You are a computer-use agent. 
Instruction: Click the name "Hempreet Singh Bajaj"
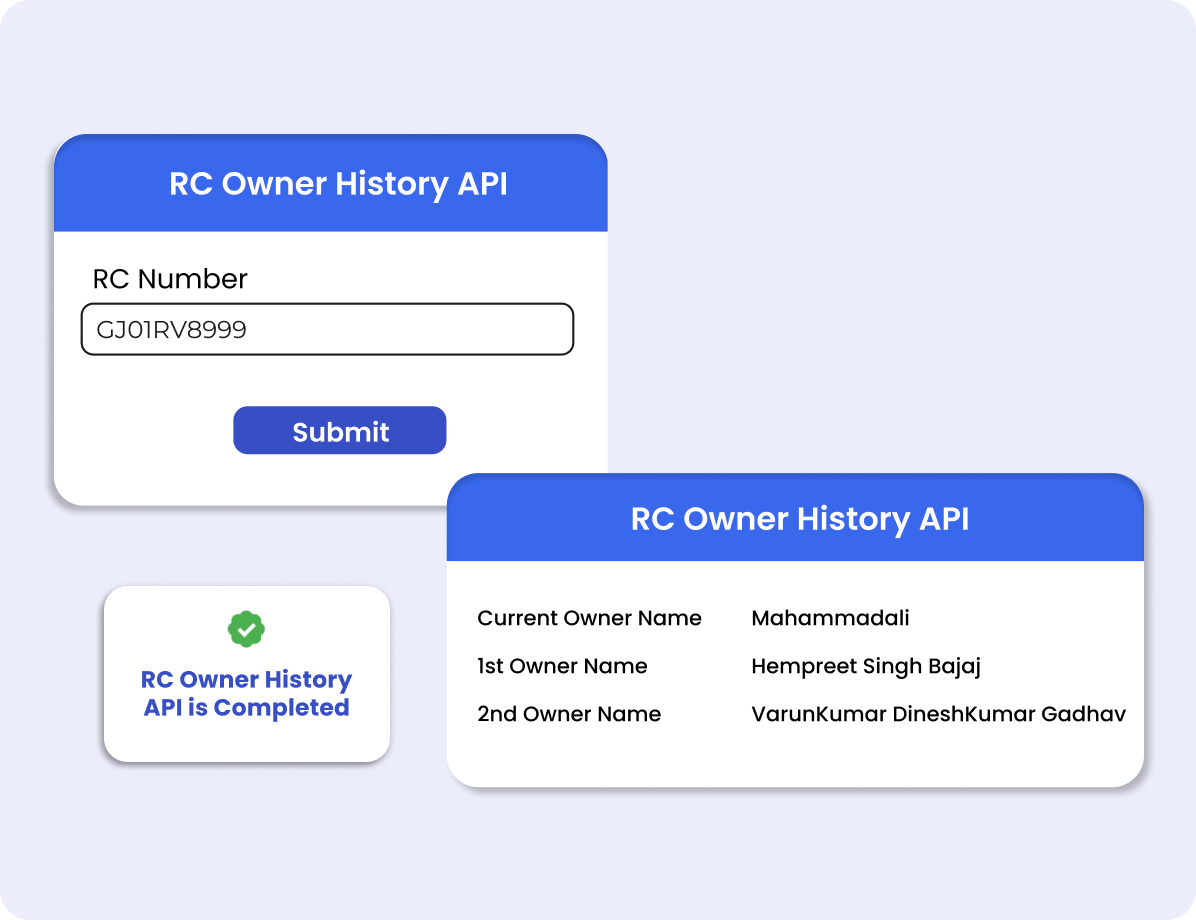click(x=867, y=666)
